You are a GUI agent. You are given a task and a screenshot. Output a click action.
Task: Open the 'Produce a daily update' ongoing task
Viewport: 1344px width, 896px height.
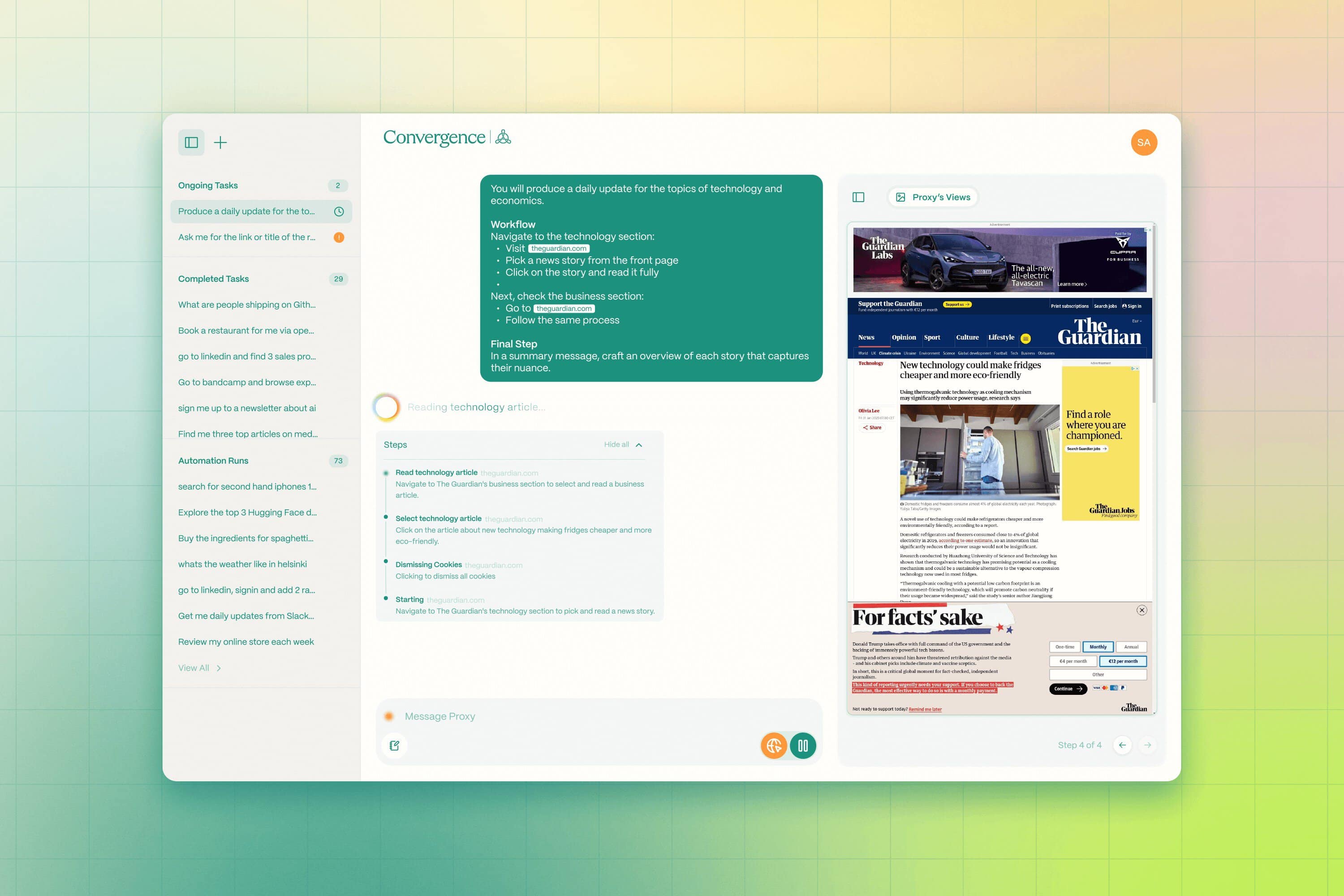tap(261, 211)
